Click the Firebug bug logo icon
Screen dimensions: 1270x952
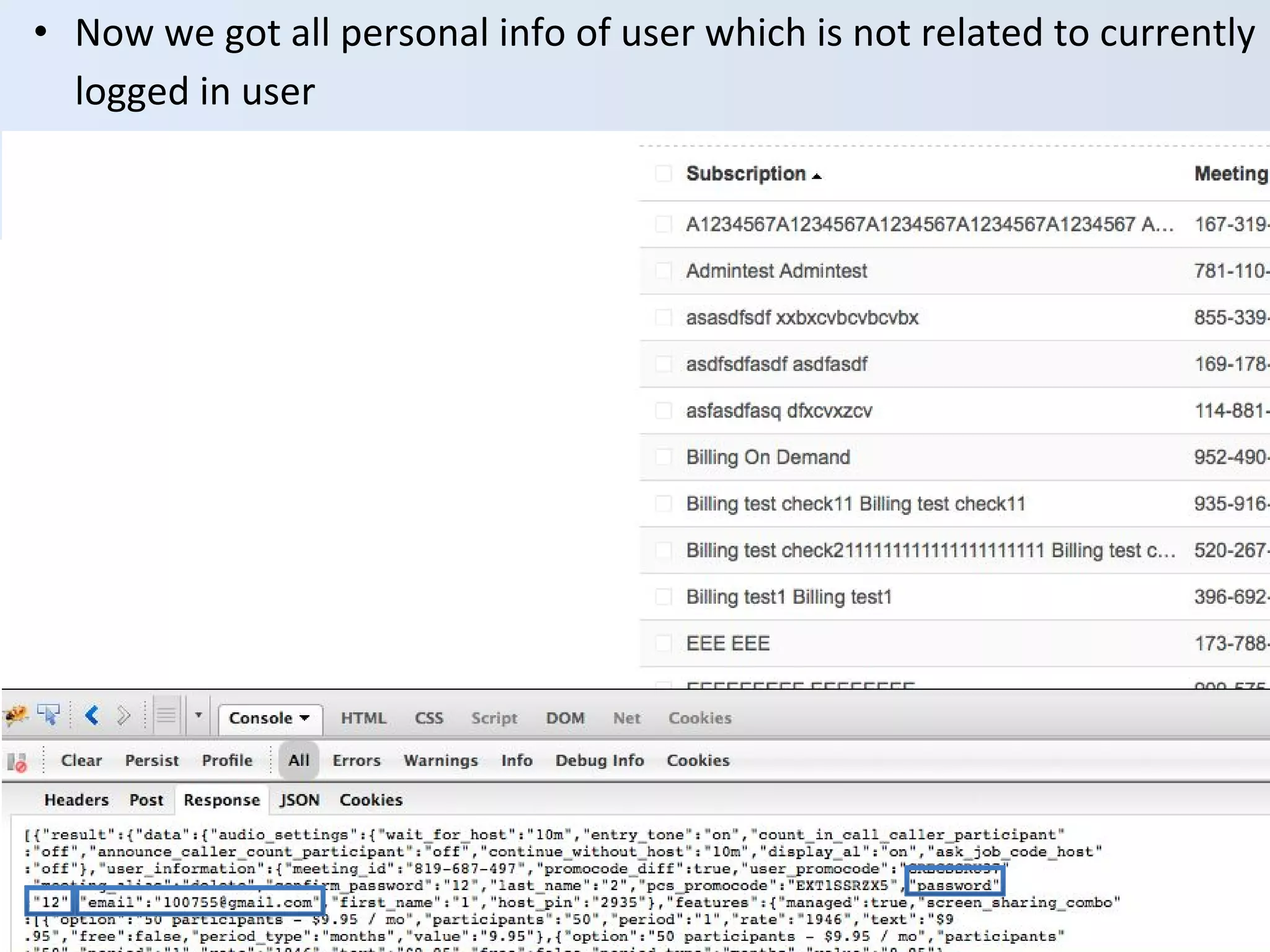(x=16, y=716)
